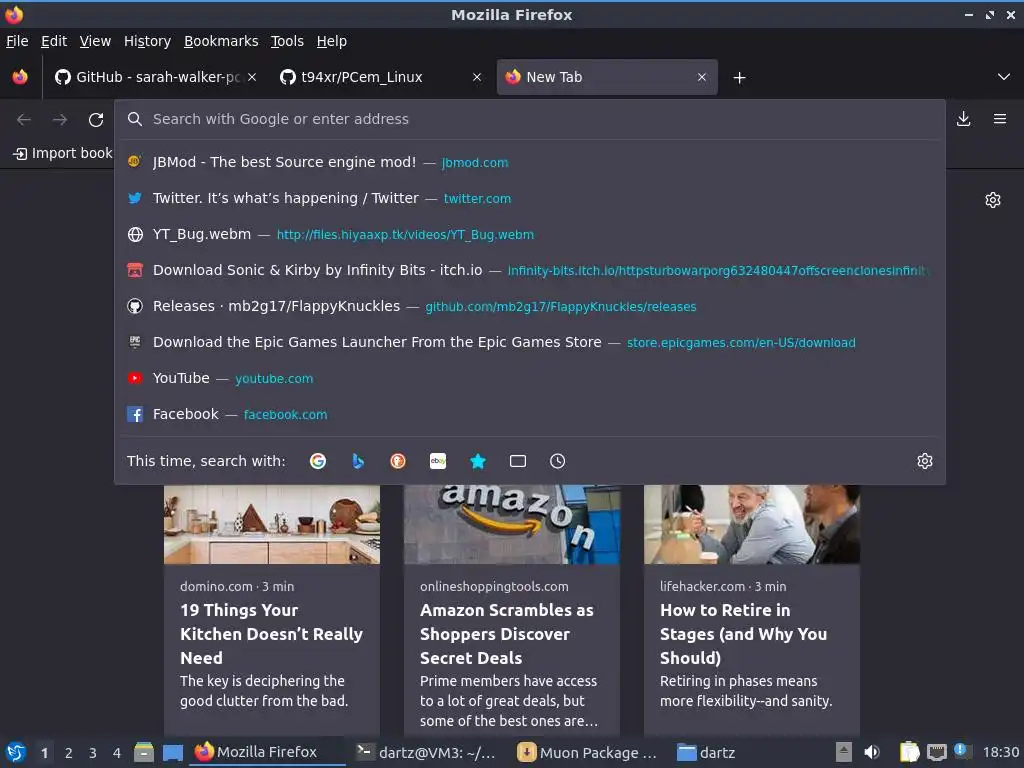
Task: Open dartz file manager taskbar entry
Action: (x=707, y=752)
